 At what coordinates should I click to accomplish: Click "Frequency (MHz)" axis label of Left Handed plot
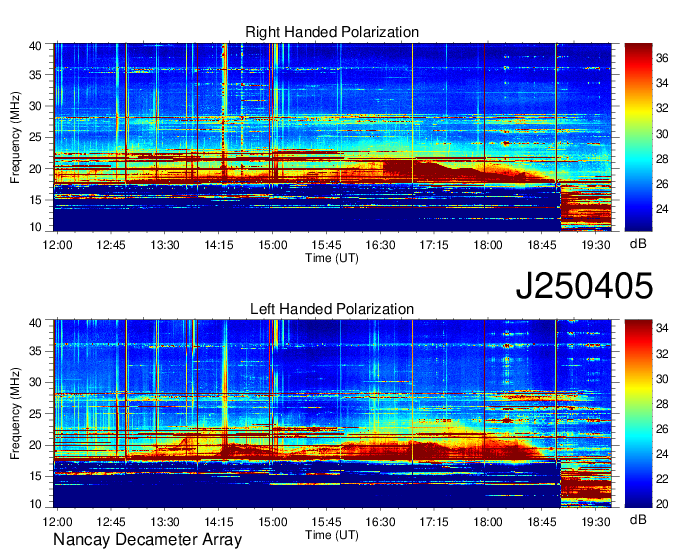click(x=15, y=414)
